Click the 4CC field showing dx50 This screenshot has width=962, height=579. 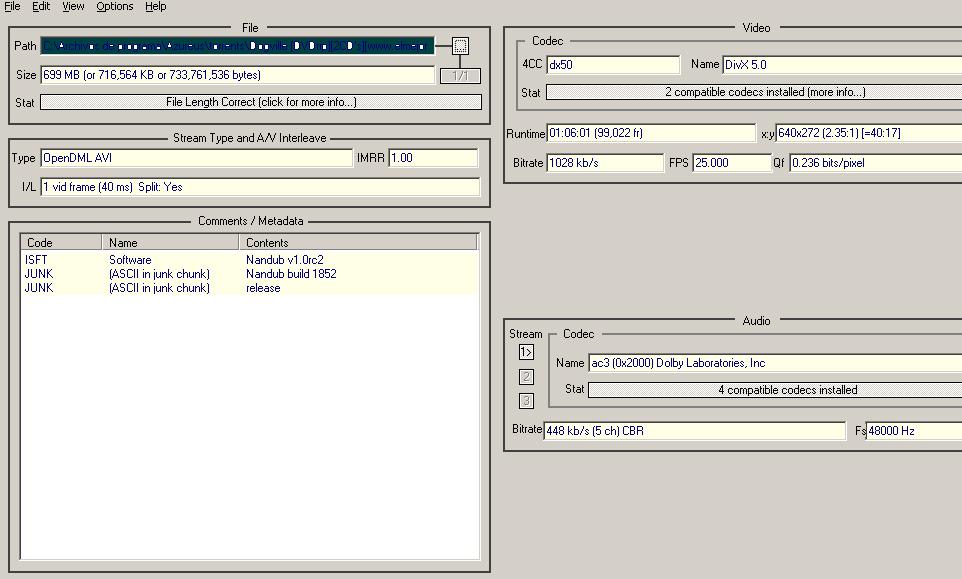(613, 64)
